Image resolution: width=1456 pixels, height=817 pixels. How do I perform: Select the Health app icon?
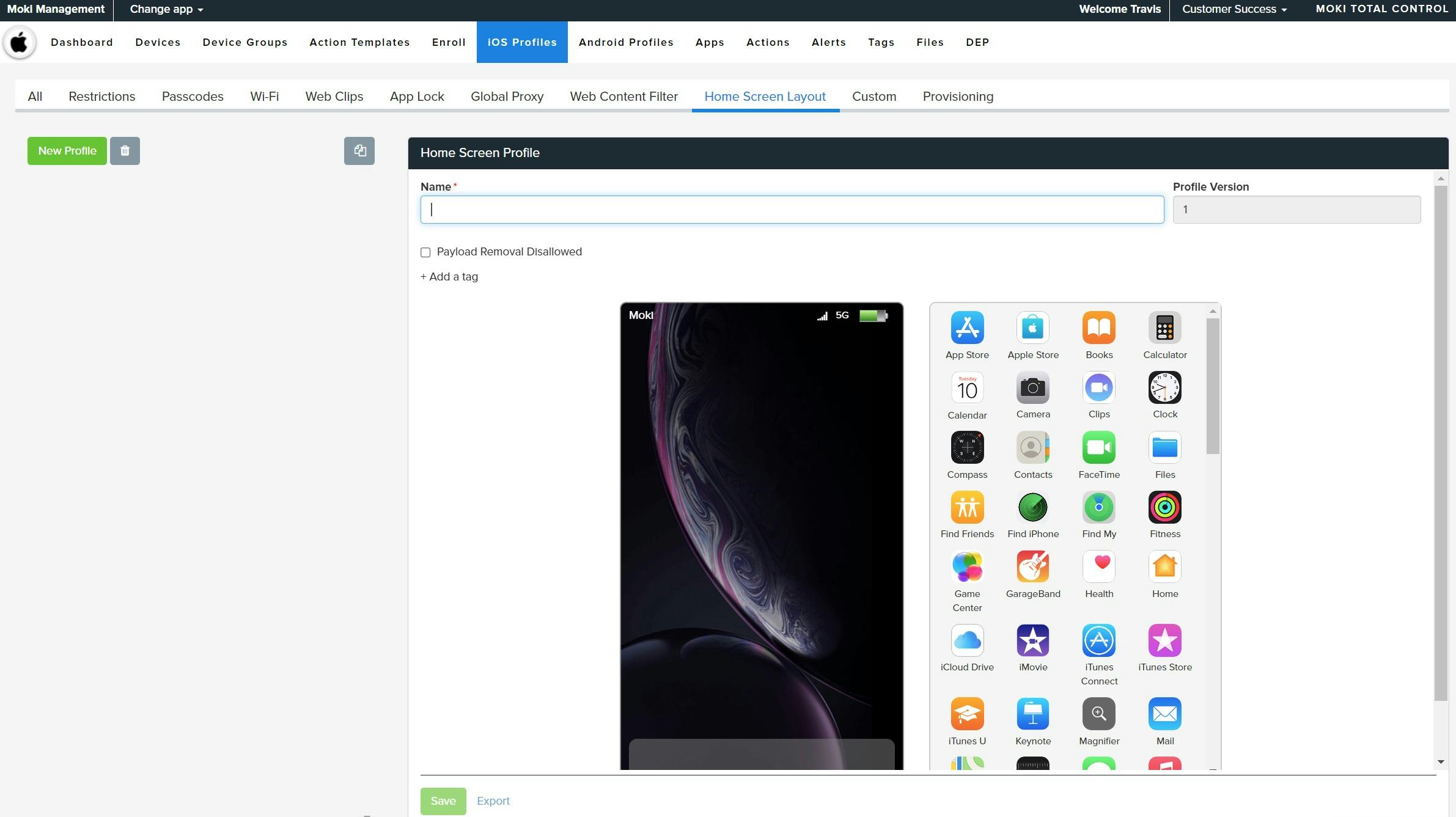1098,566
